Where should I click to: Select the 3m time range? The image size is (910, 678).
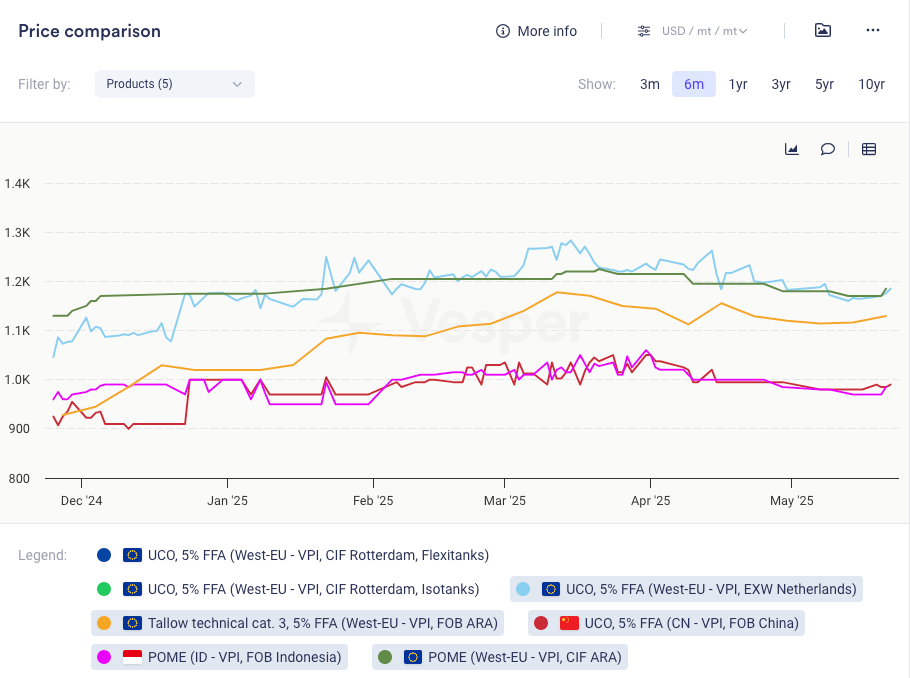tap(650, 84)
